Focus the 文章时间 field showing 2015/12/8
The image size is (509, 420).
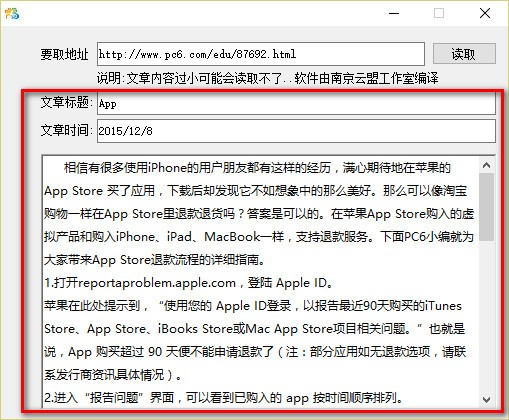[296, 131]
